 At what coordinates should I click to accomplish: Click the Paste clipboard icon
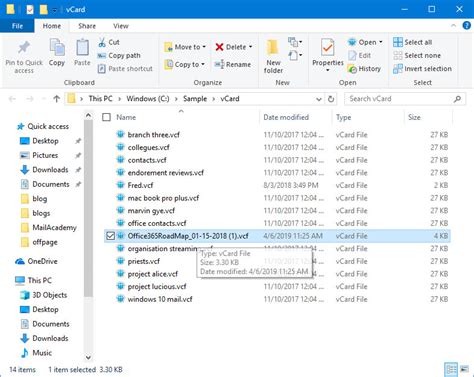pyautogui.click(x=82, y=47)
